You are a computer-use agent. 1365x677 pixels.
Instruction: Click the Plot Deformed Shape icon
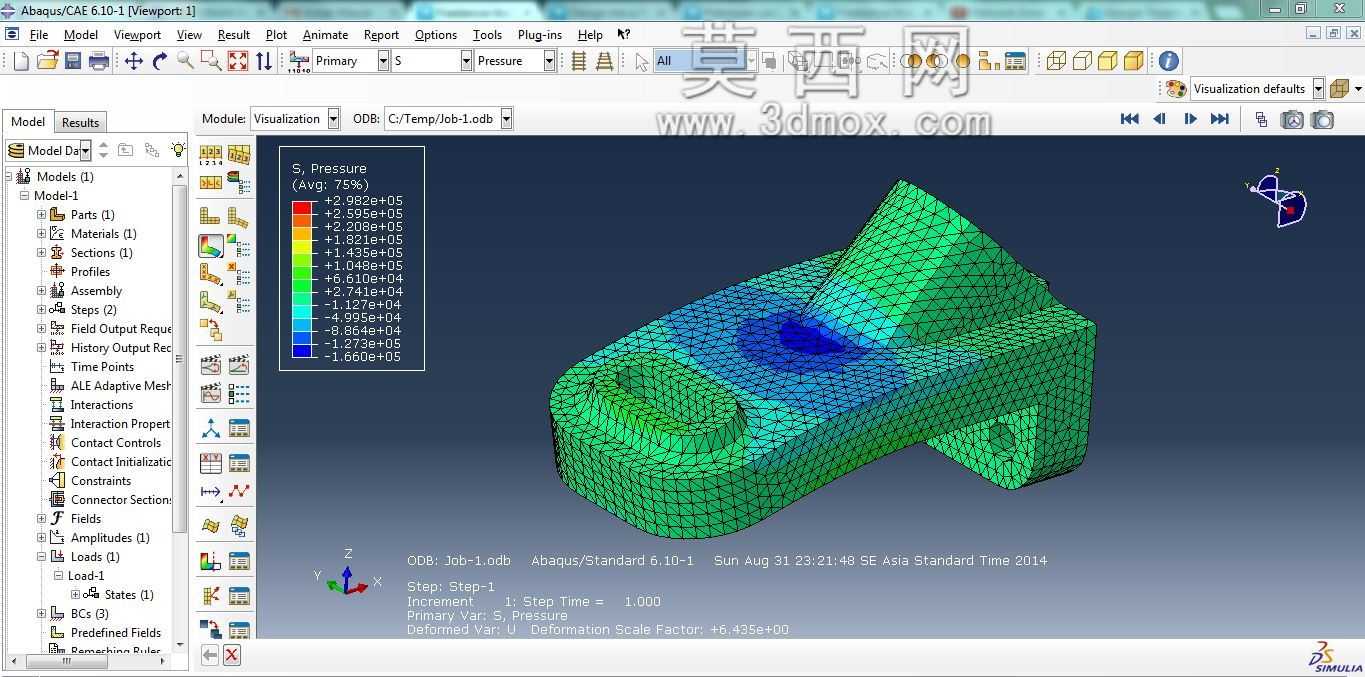[238, 216]
